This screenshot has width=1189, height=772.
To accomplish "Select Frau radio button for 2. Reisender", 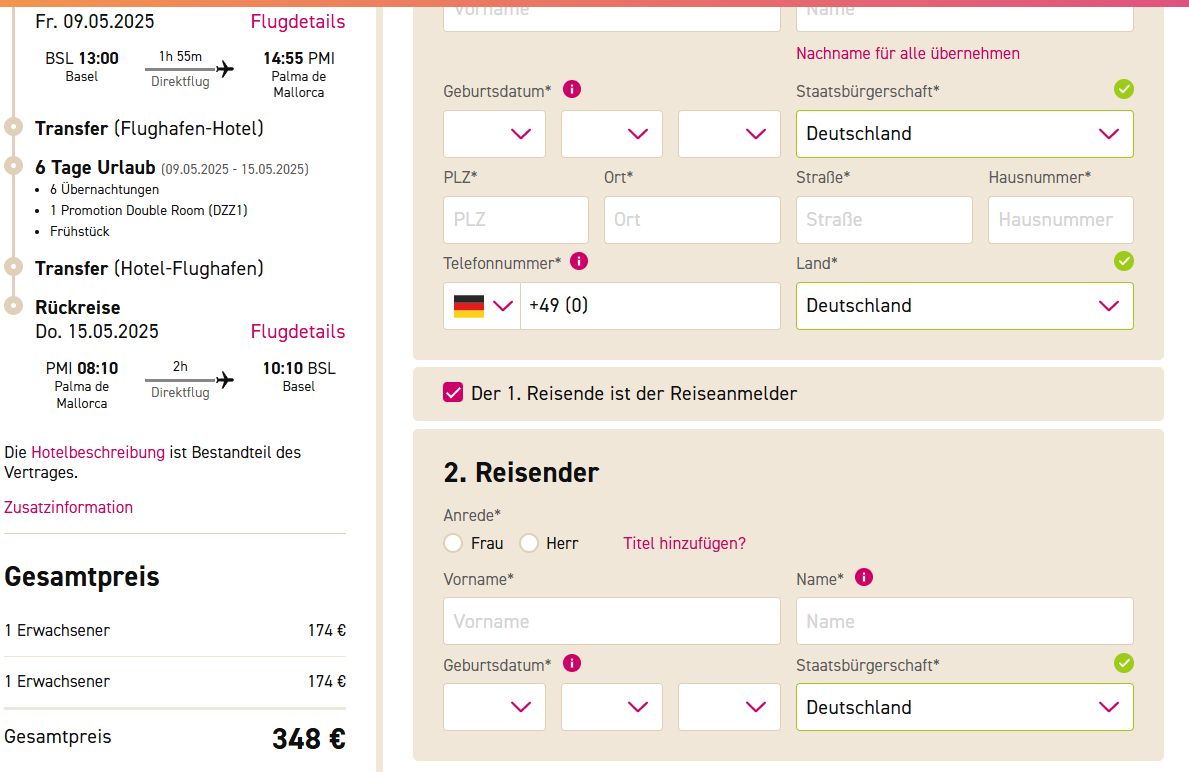I will [453, 544].
